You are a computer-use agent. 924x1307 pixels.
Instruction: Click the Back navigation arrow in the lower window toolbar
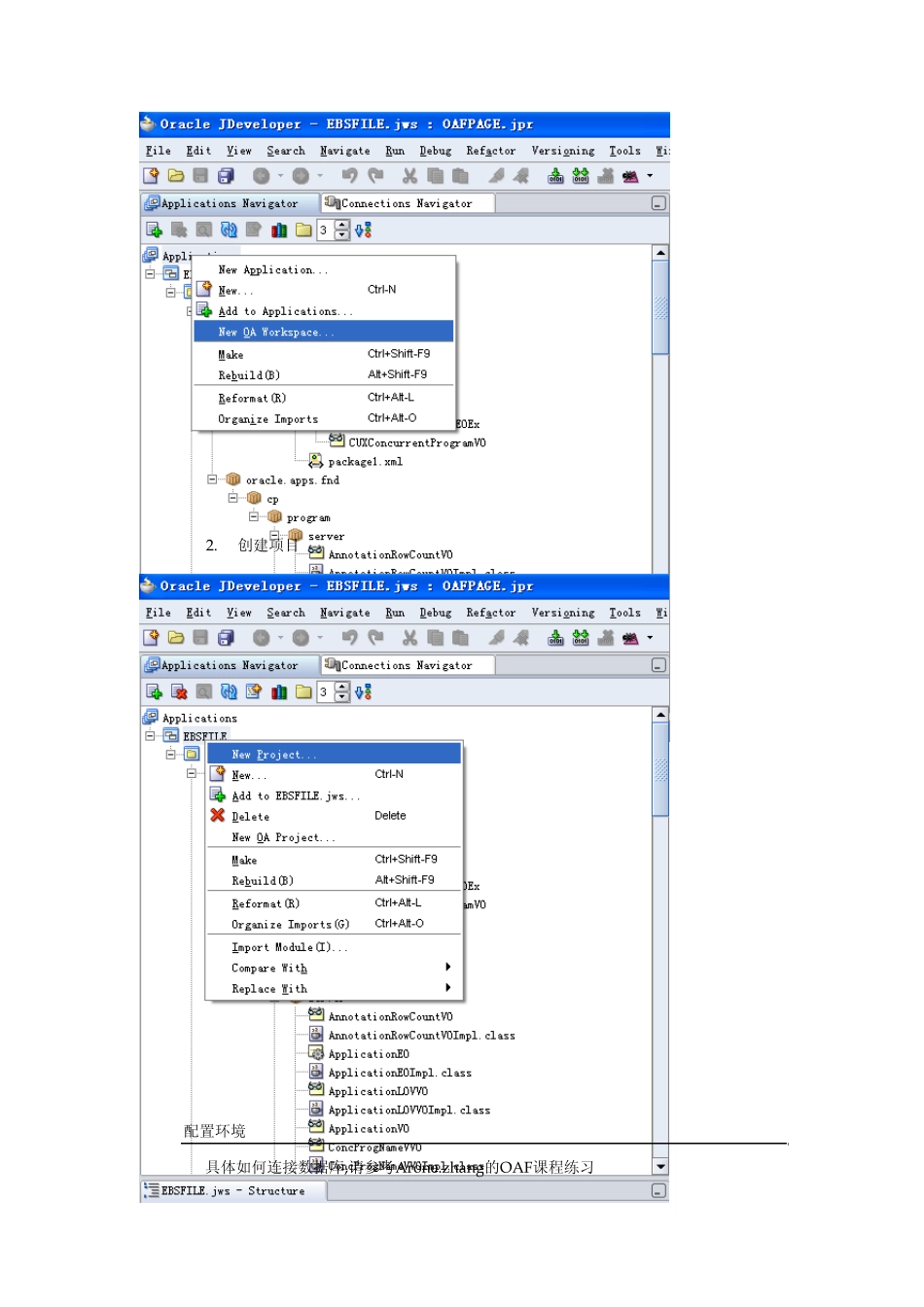(x=261, y=638)
